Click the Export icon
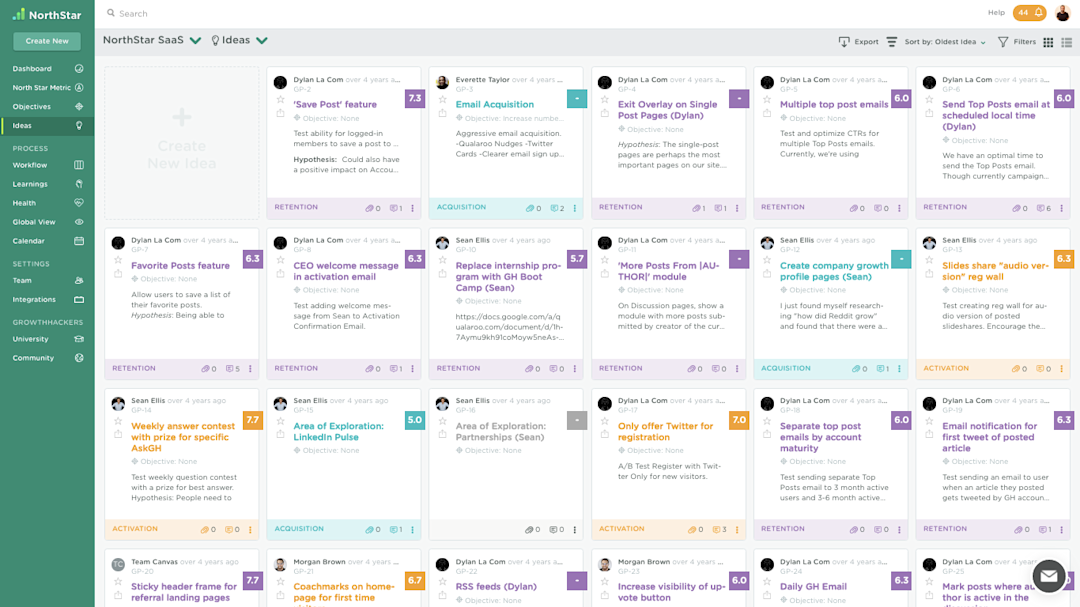The image size is (1080, 607). click(x=844, y=42)
